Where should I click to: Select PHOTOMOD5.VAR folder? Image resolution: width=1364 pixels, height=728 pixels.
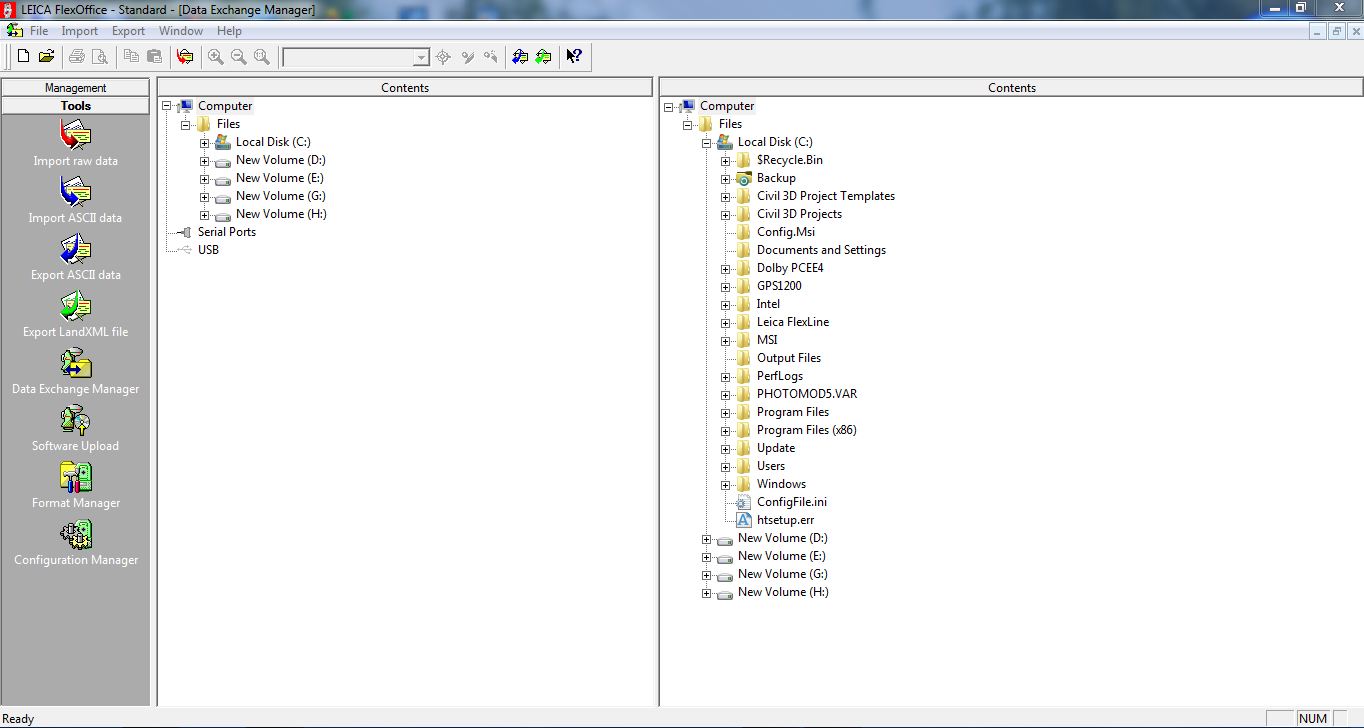click(x=807, y=394)
